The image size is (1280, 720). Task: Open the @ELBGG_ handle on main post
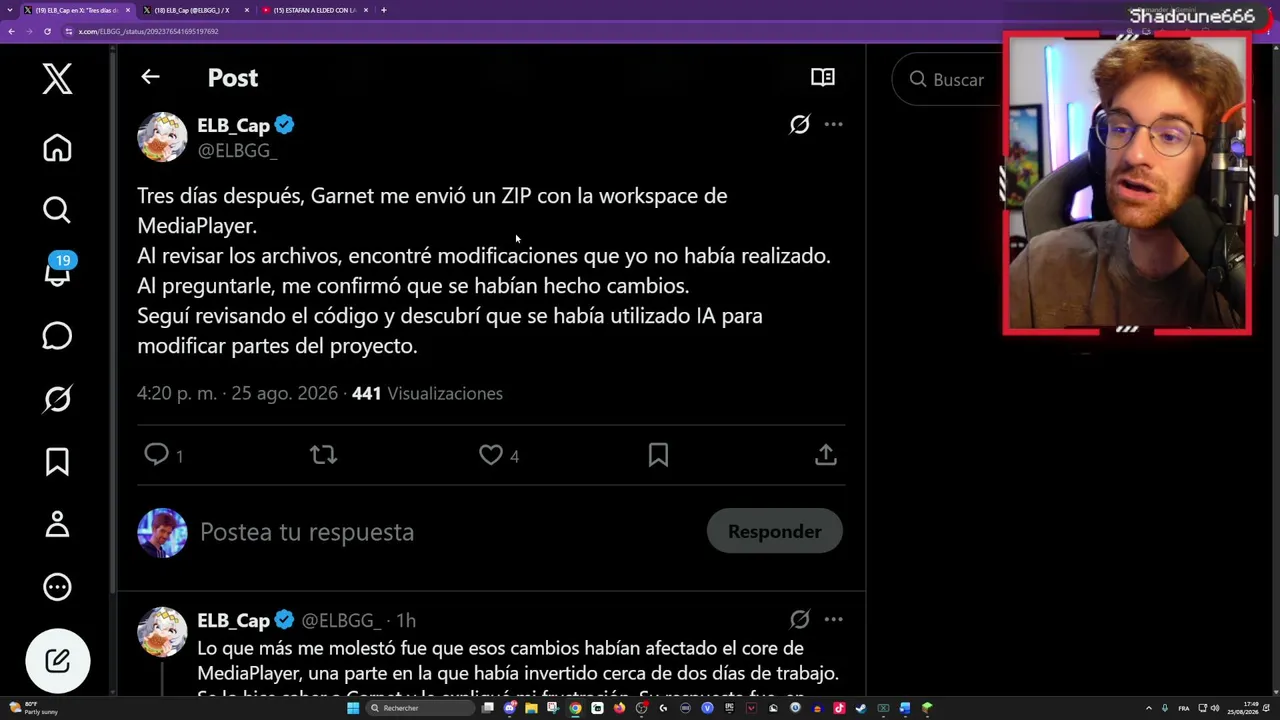pos(237,151)
